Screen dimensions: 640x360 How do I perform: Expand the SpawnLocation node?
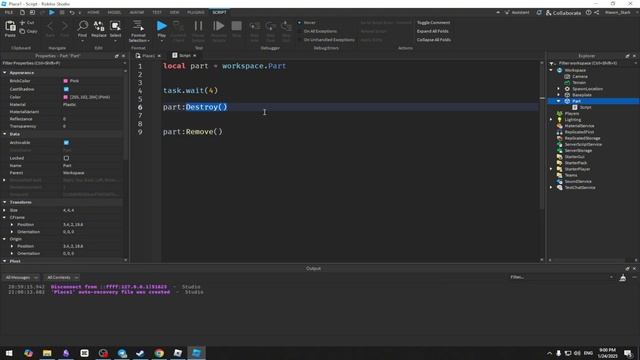tap(559, 89)
